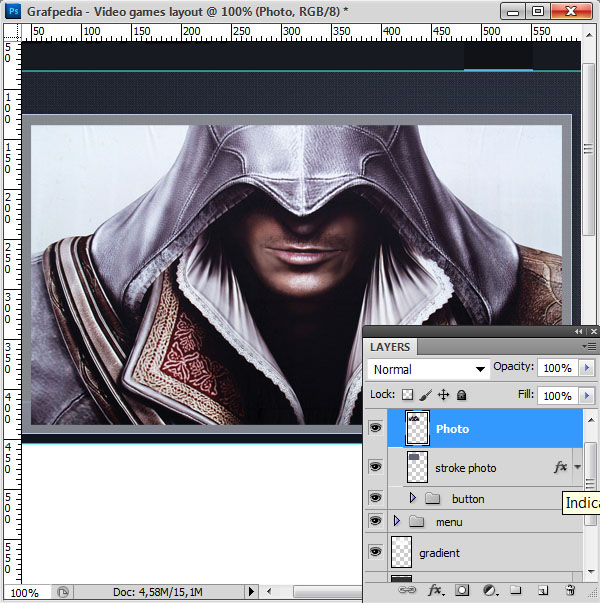
Task: Open the blend mode Normal dropdown
Action: [x=428, y=369]
